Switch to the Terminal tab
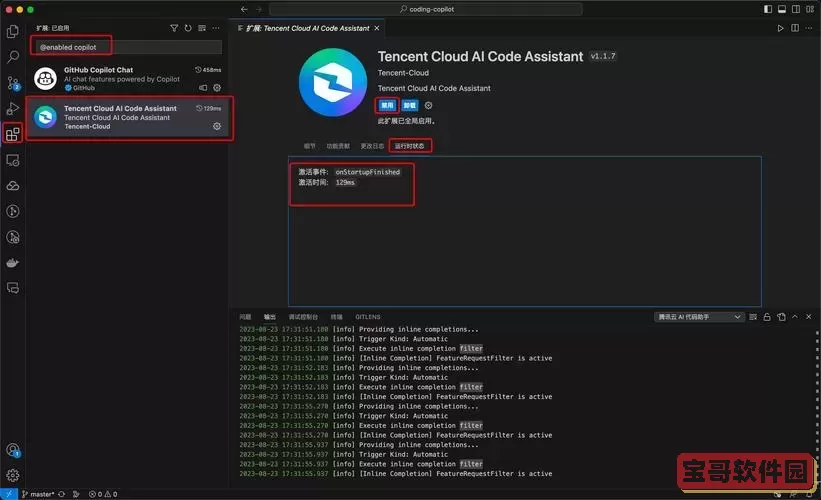821x500 pixels. tap(337, 317)
